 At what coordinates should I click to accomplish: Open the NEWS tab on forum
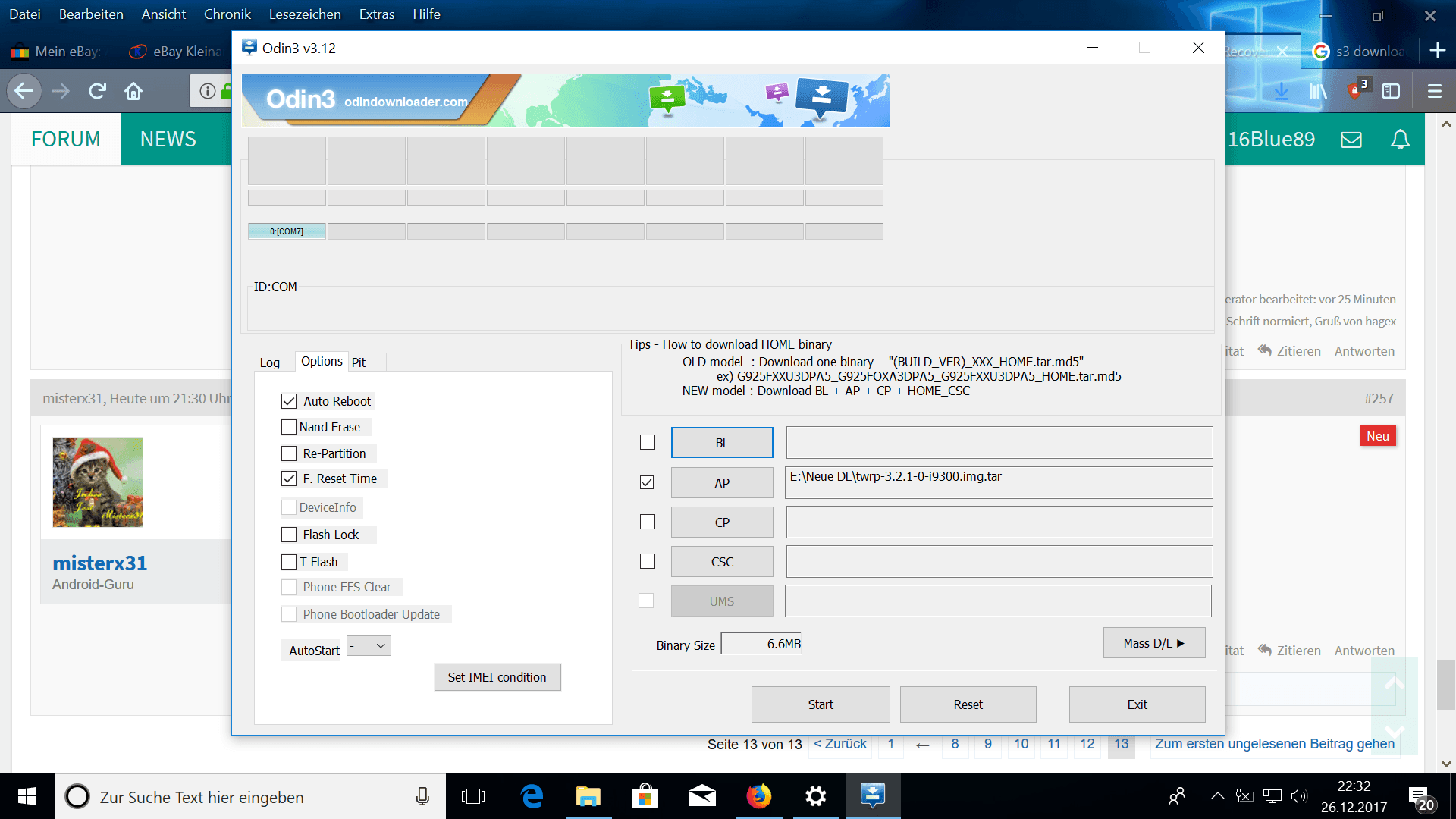(x=168, y=140)
